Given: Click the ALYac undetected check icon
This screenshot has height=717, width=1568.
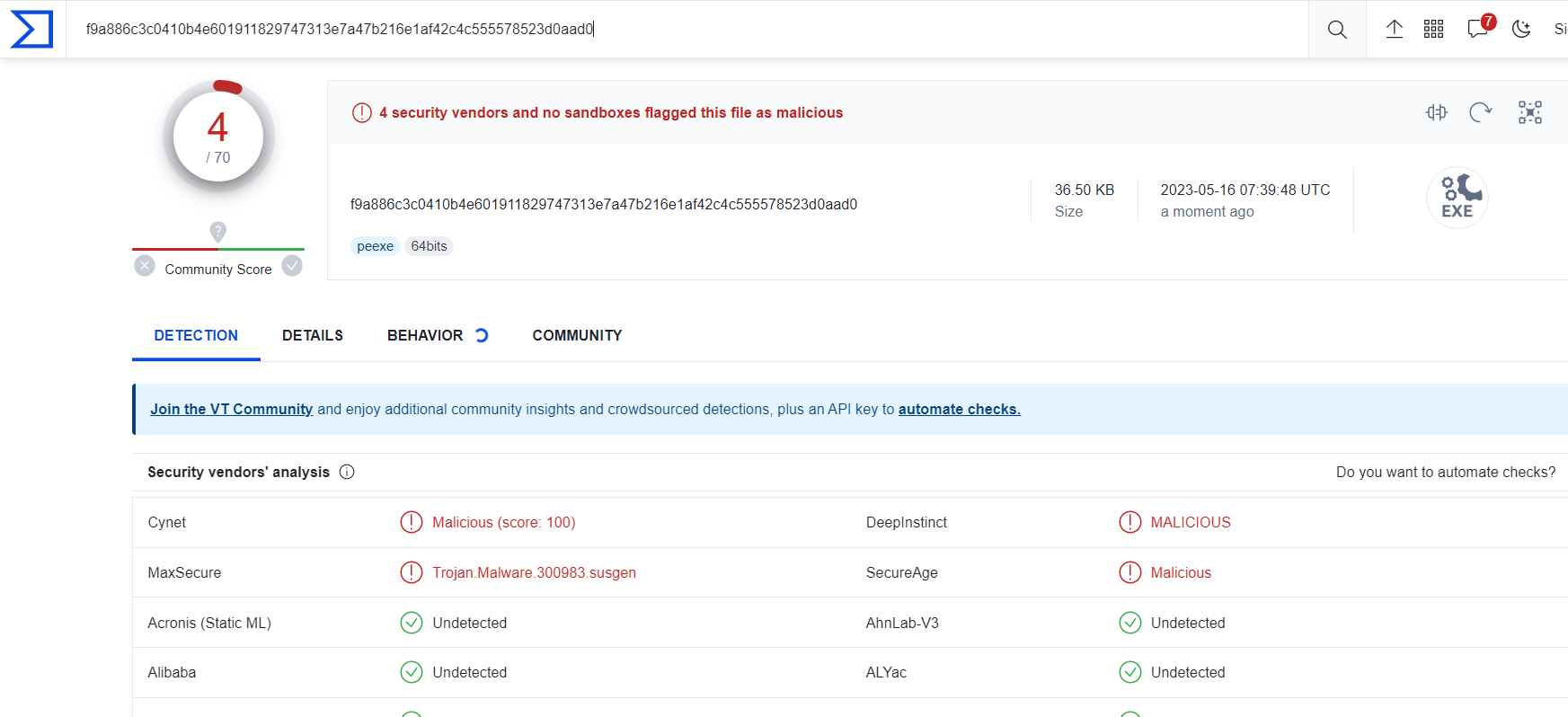Looking at the screenshot, I should pyautogui.click(x=1130, y=672).
